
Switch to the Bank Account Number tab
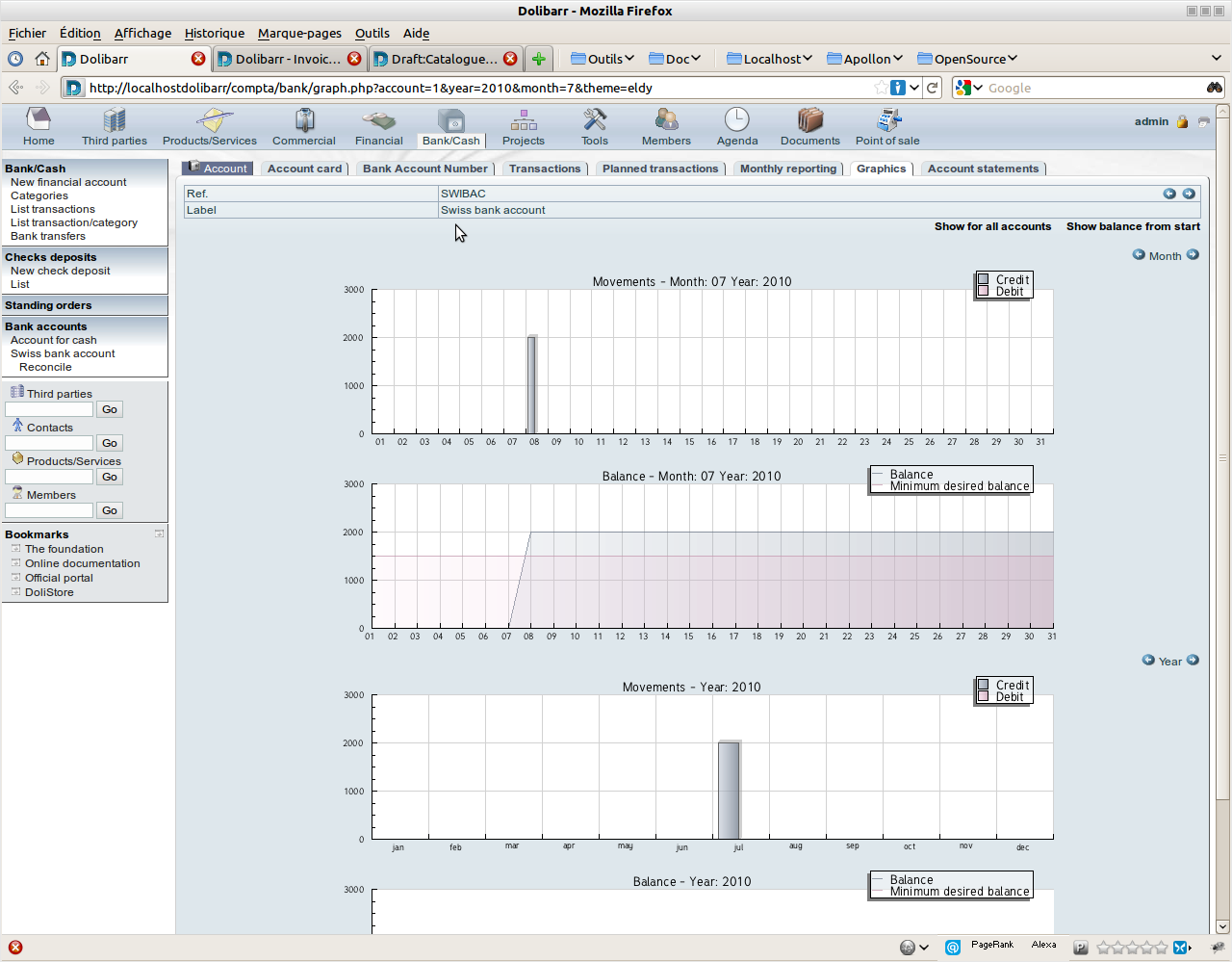point(425,169)
